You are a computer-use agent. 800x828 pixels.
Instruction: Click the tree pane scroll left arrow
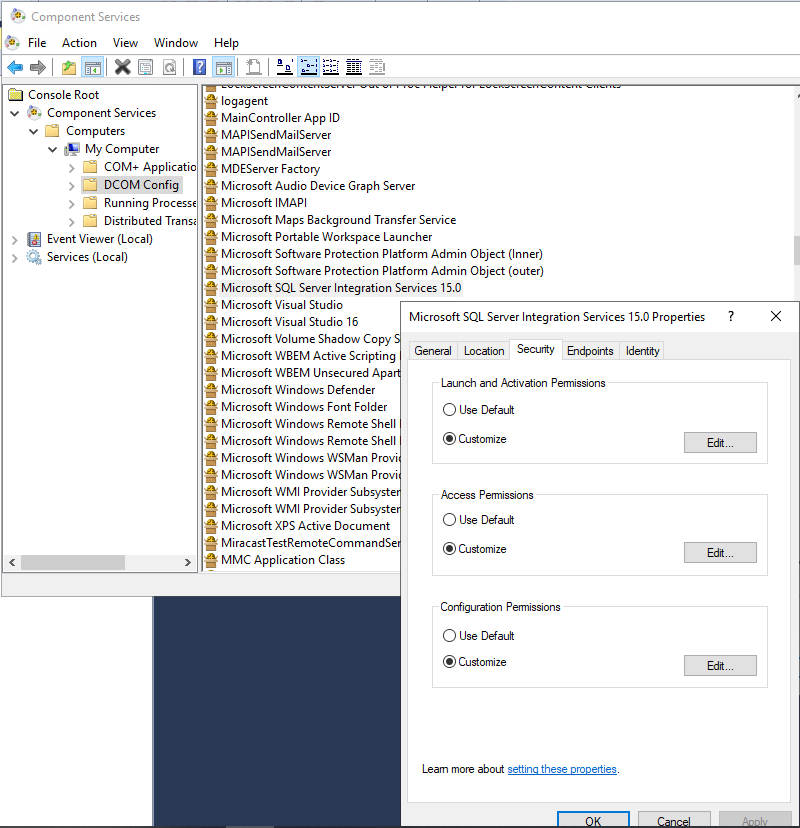tap(12, 562)
